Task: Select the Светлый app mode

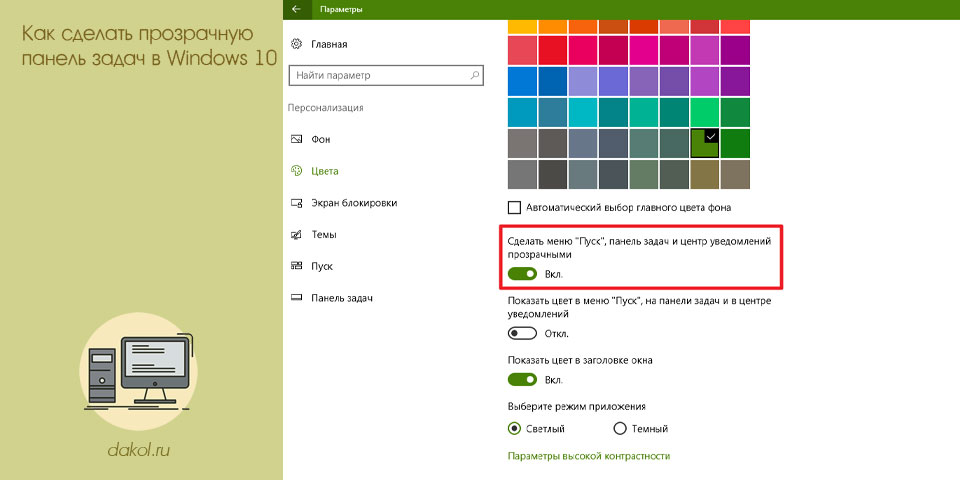Action: coord(514,429)
